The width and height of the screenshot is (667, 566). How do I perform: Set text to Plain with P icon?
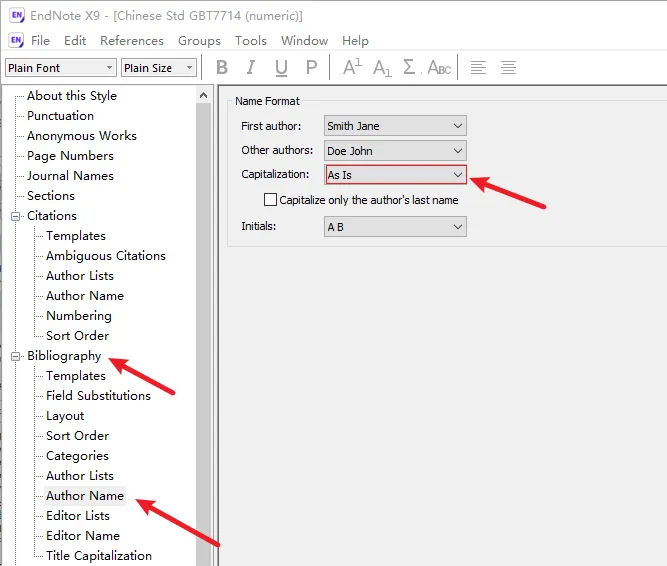(x=311, y=67)
